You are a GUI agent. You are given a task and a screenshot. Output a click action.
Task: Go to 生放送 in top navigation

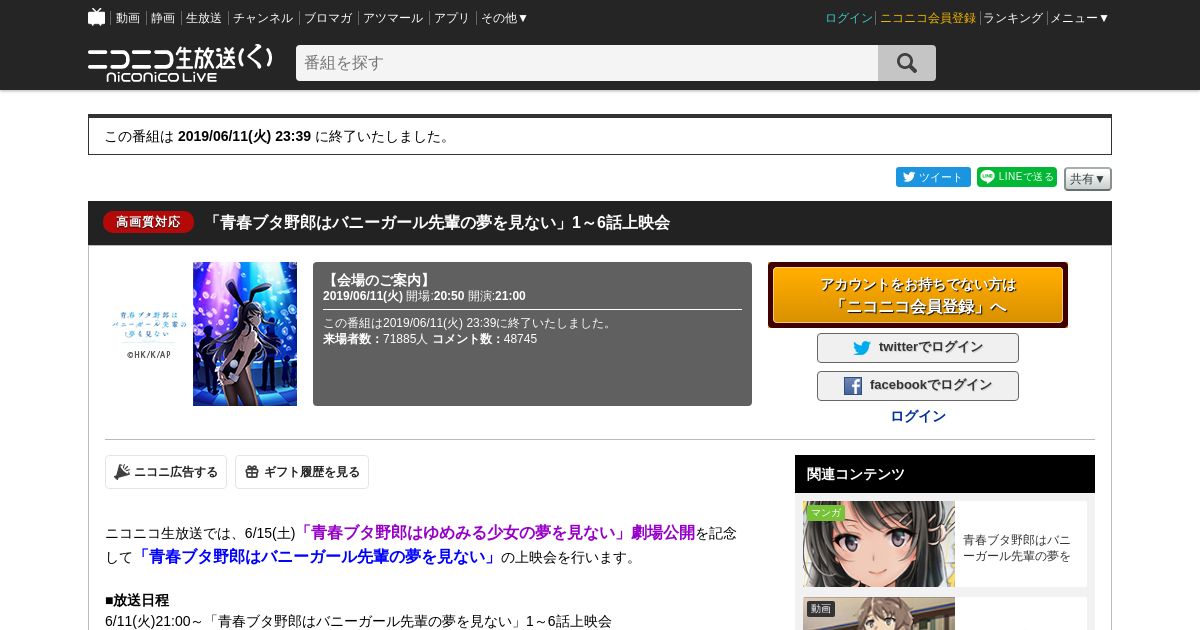click(204, 18)
